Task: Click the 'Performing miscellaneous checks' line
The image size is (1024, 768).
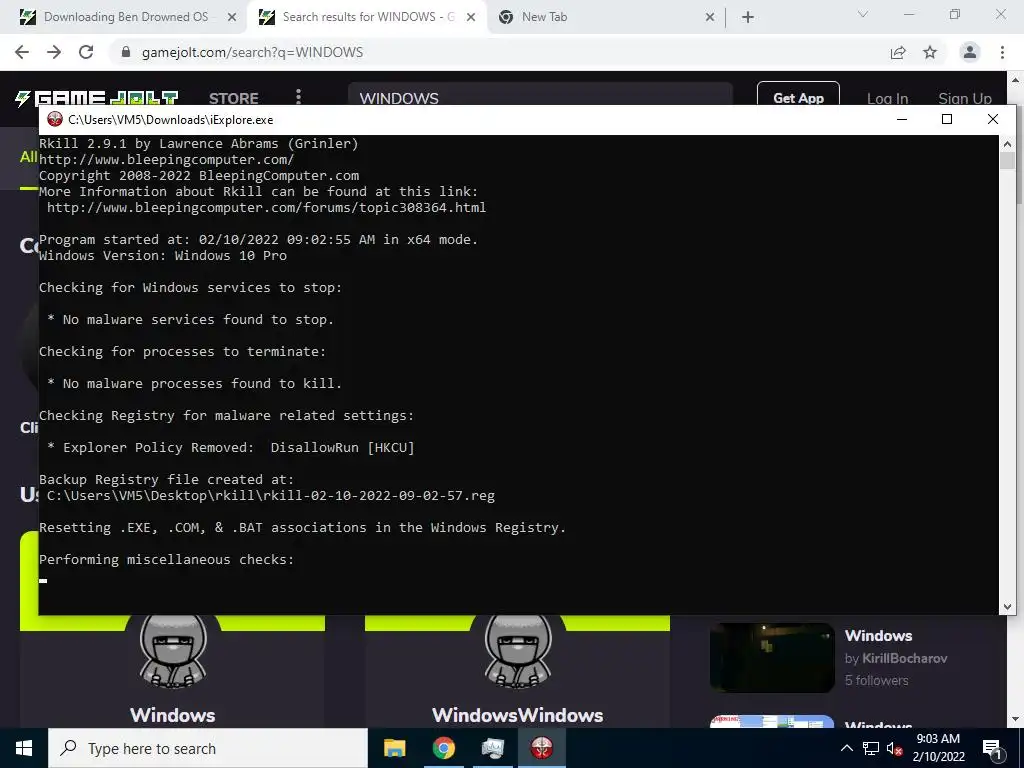Action: click(167, 560)
